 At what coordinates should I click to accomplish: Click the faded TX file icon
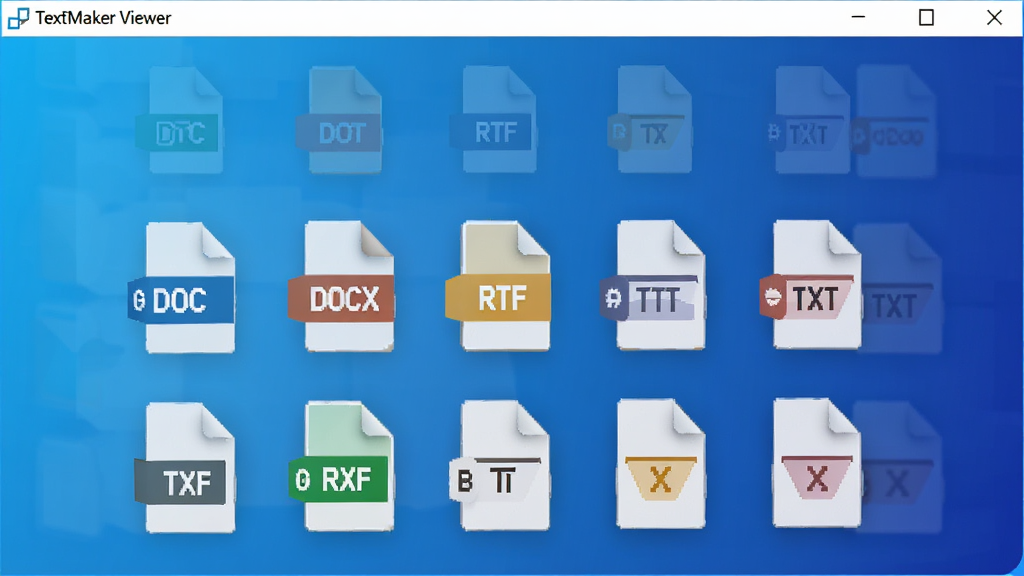(650, 120)
